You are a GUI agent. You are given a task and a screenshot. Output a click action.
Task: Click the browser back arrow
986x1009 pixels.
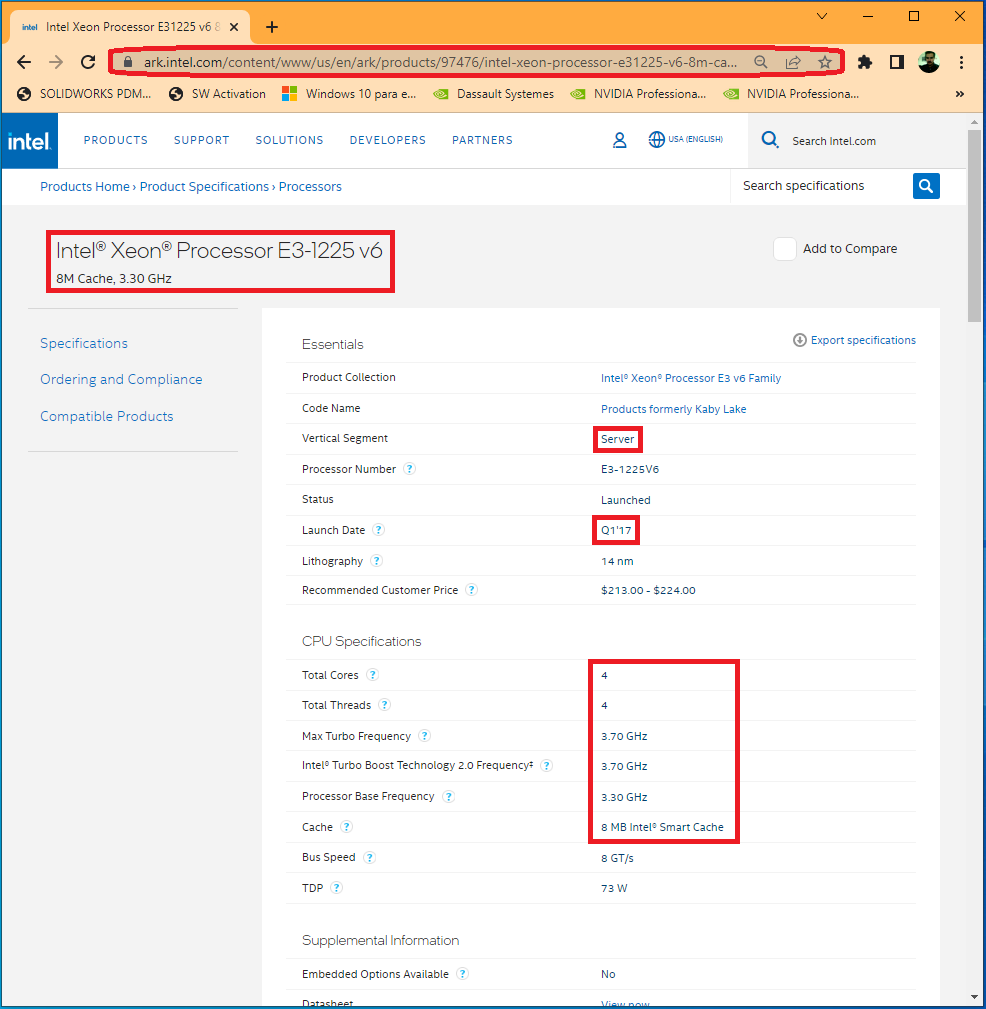pyautogui.click(x=24, y=62)
